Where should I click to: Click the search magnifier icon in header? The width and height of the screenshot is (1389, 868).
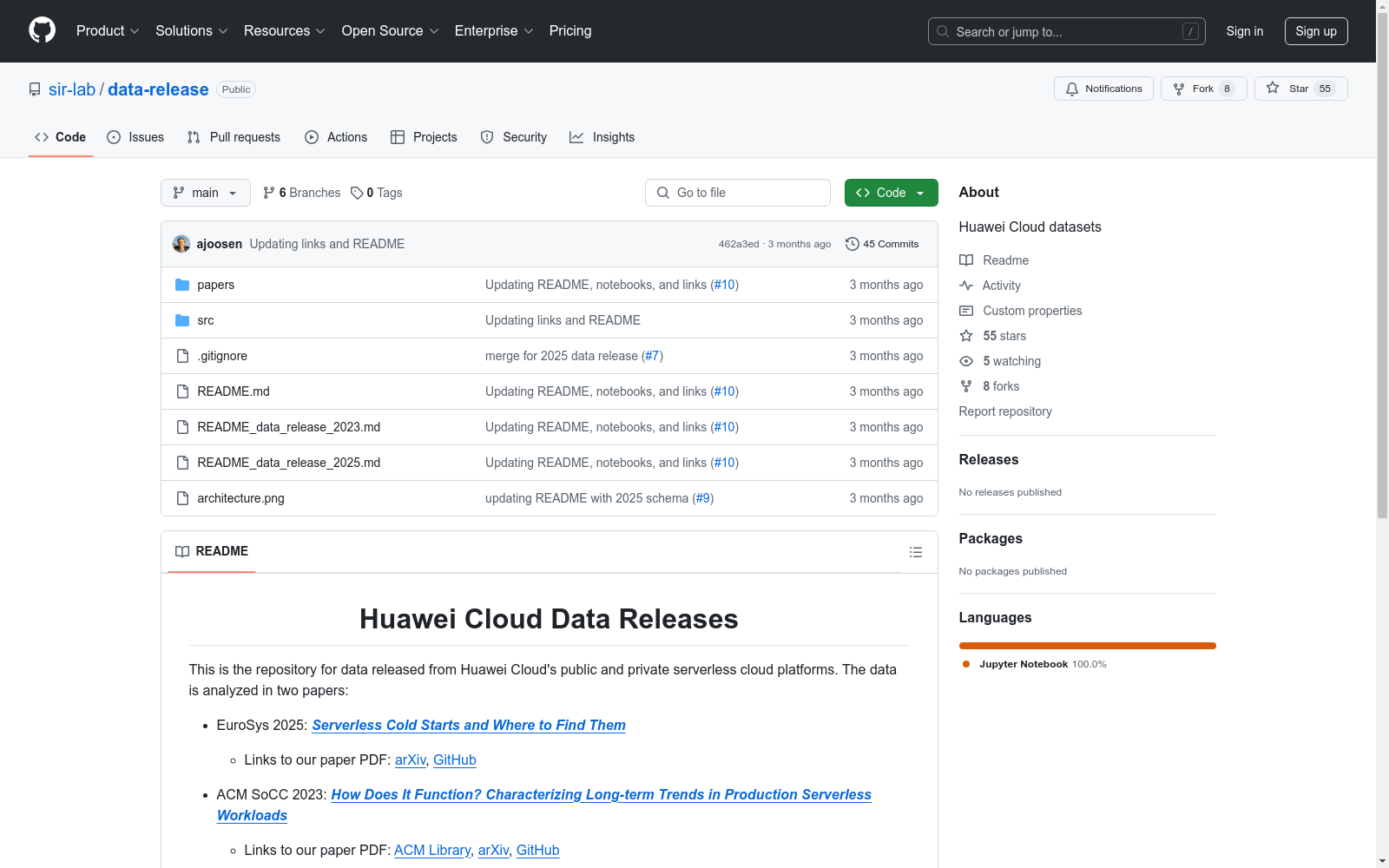(943, 31)
